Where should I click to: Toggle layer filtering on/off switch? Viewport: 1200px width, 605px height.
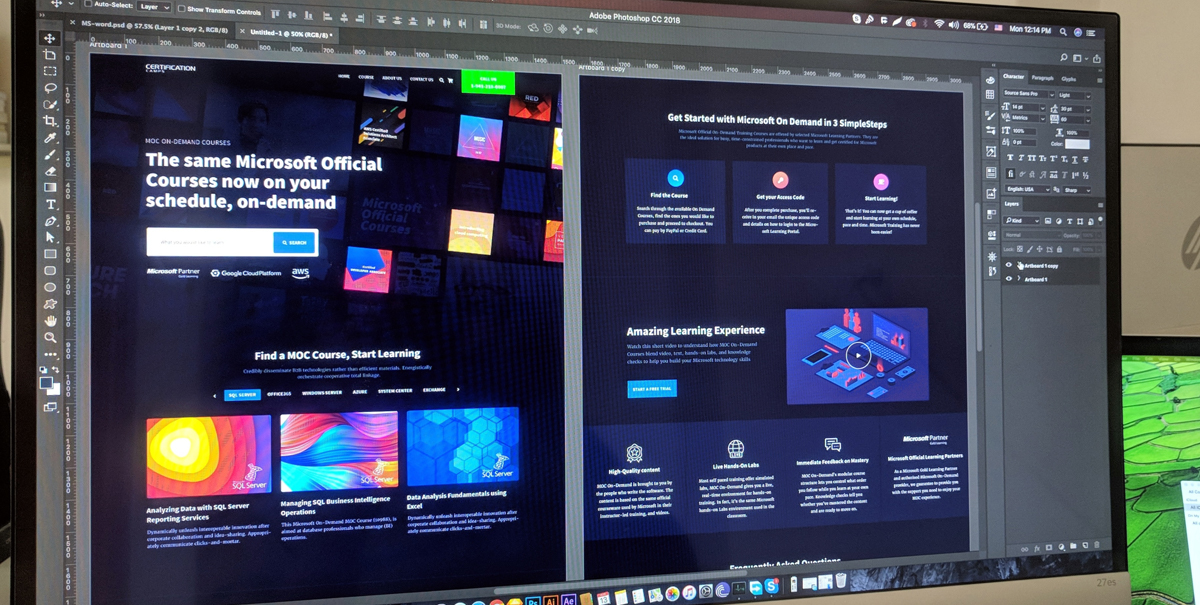pos(1101,219)
